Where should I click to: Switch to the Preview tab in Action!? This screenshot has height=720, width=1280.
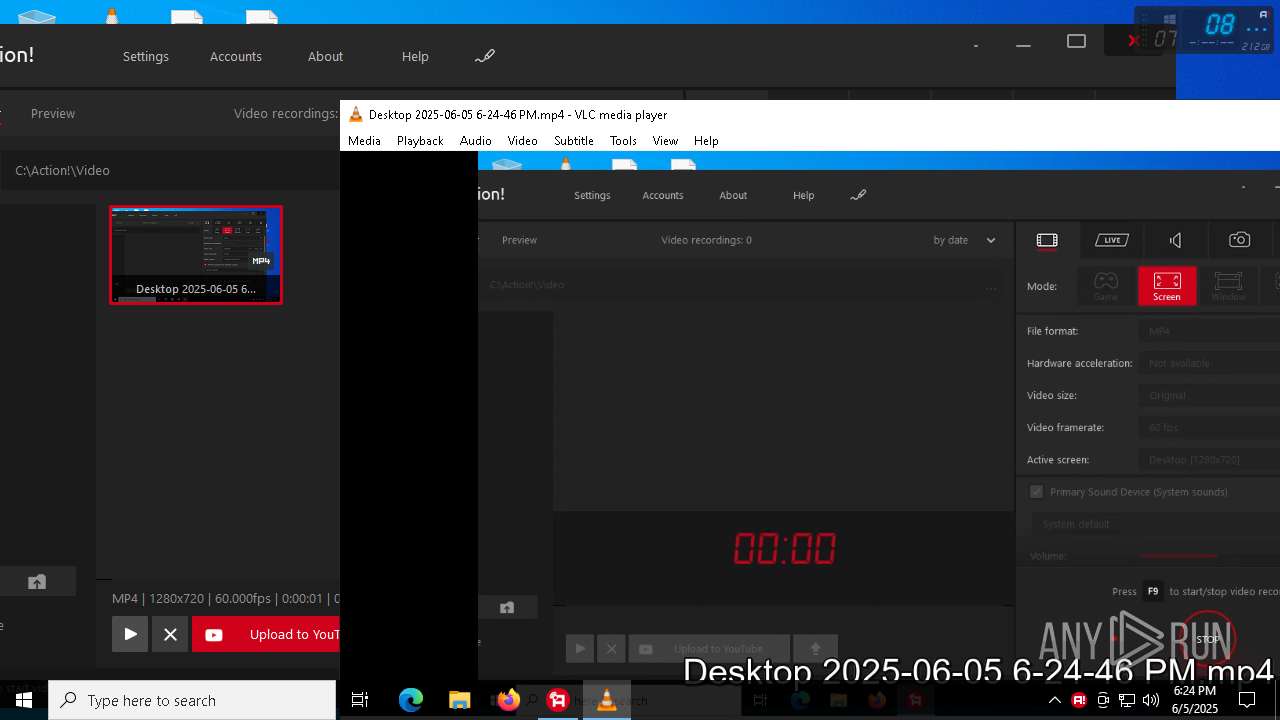tap(53, 113)
